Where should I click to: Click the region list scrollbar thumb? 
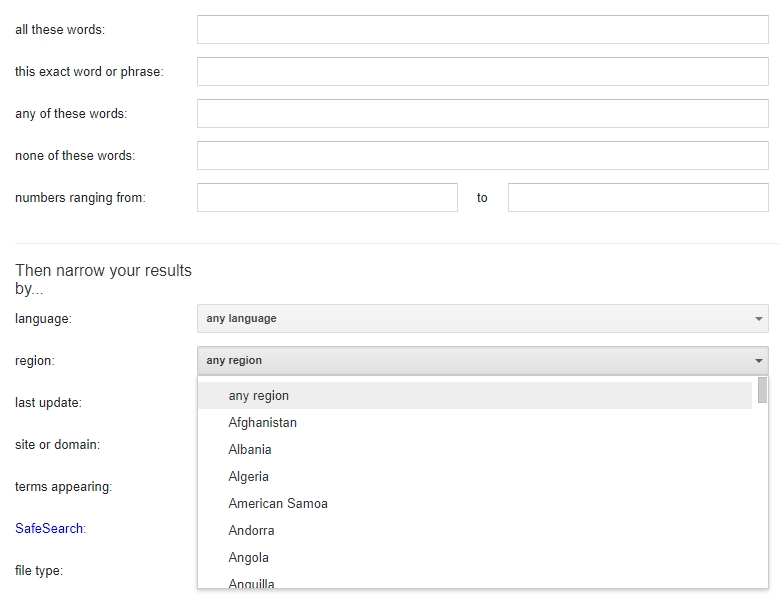(x=762, y=390)
